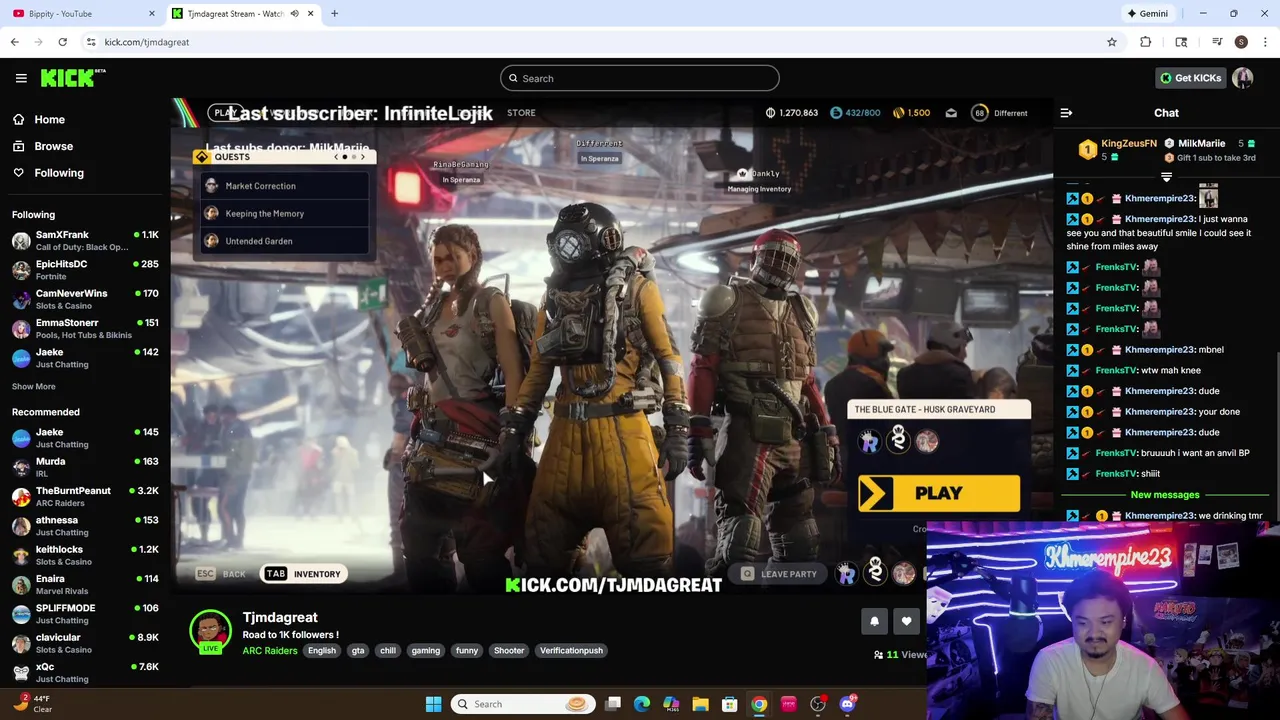Open the Chrome extensions menu
This screenshot has width=1280, height=720.
pos(1146,42)
